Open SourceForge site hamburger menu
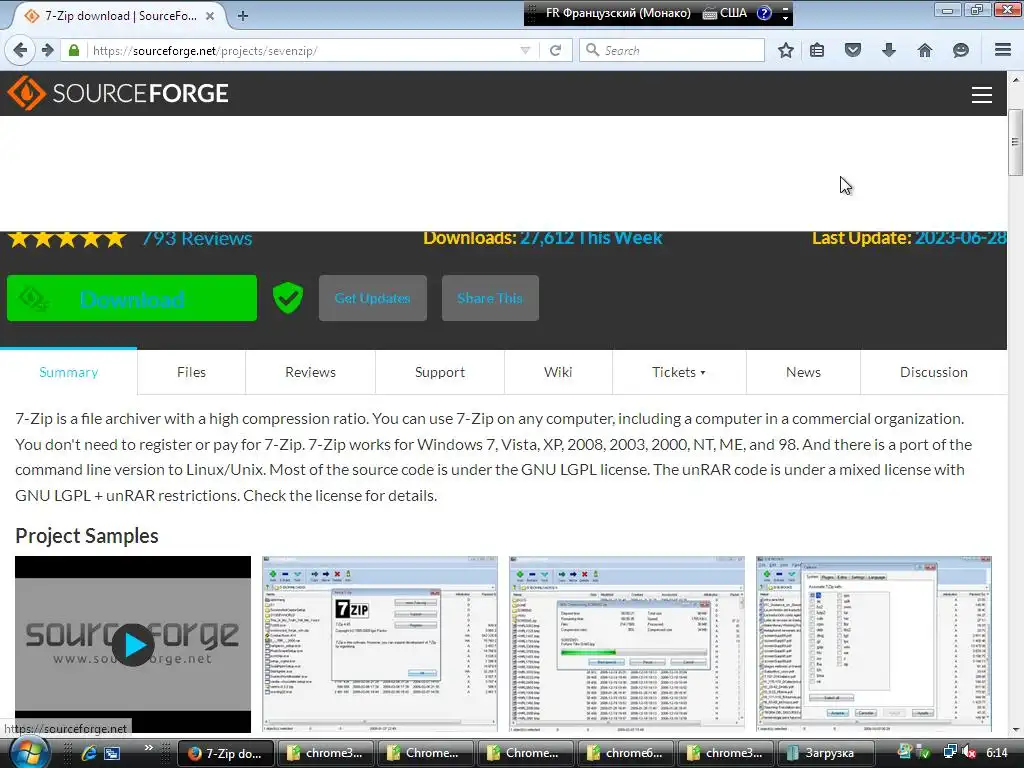This screenshot has width=1024, height=768. pos(982,95)
